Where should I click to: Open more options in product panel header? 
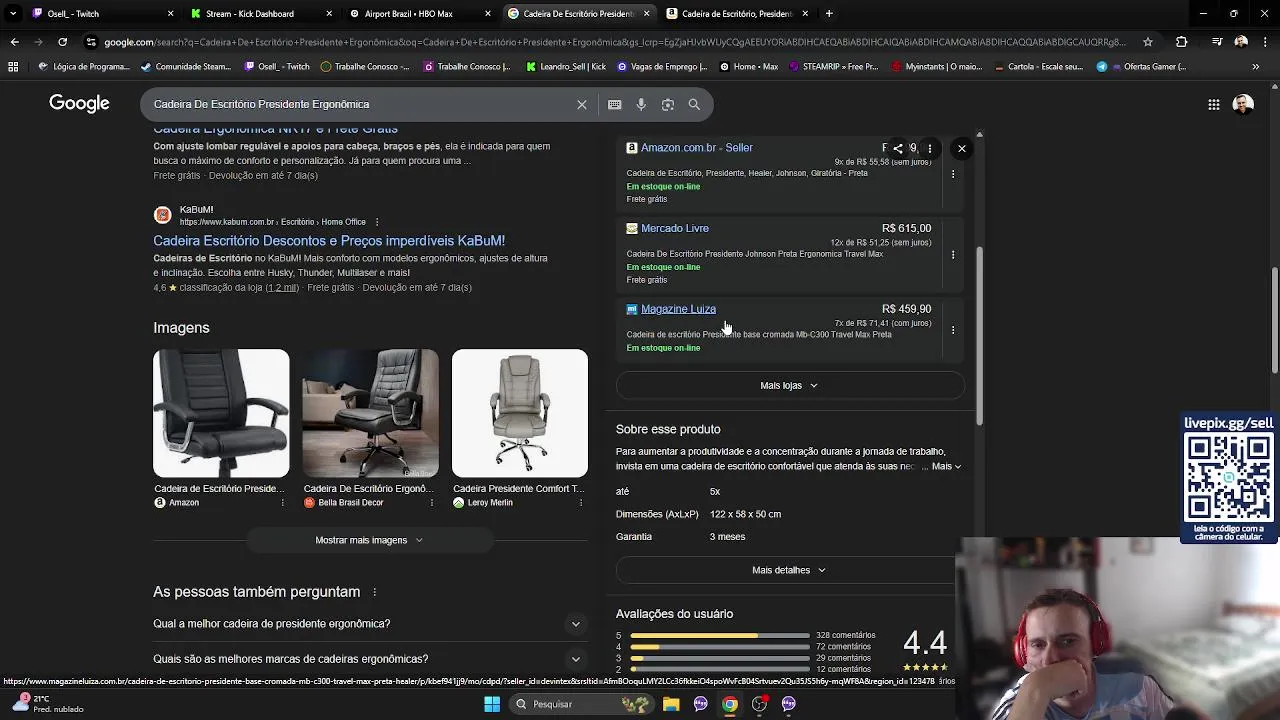click(930, 148)
